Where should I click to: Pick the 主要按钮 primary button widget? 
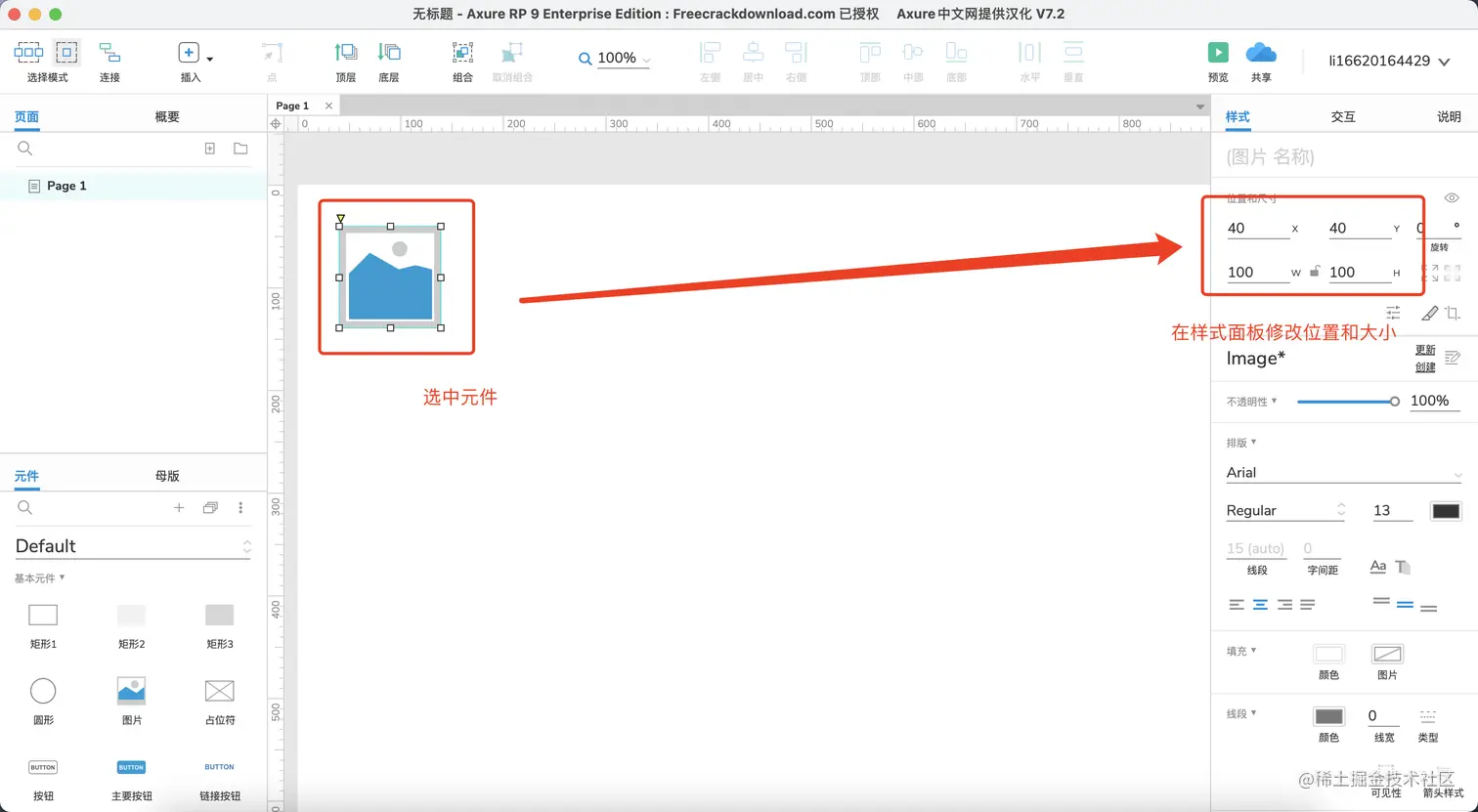click(x=131, y=779)
